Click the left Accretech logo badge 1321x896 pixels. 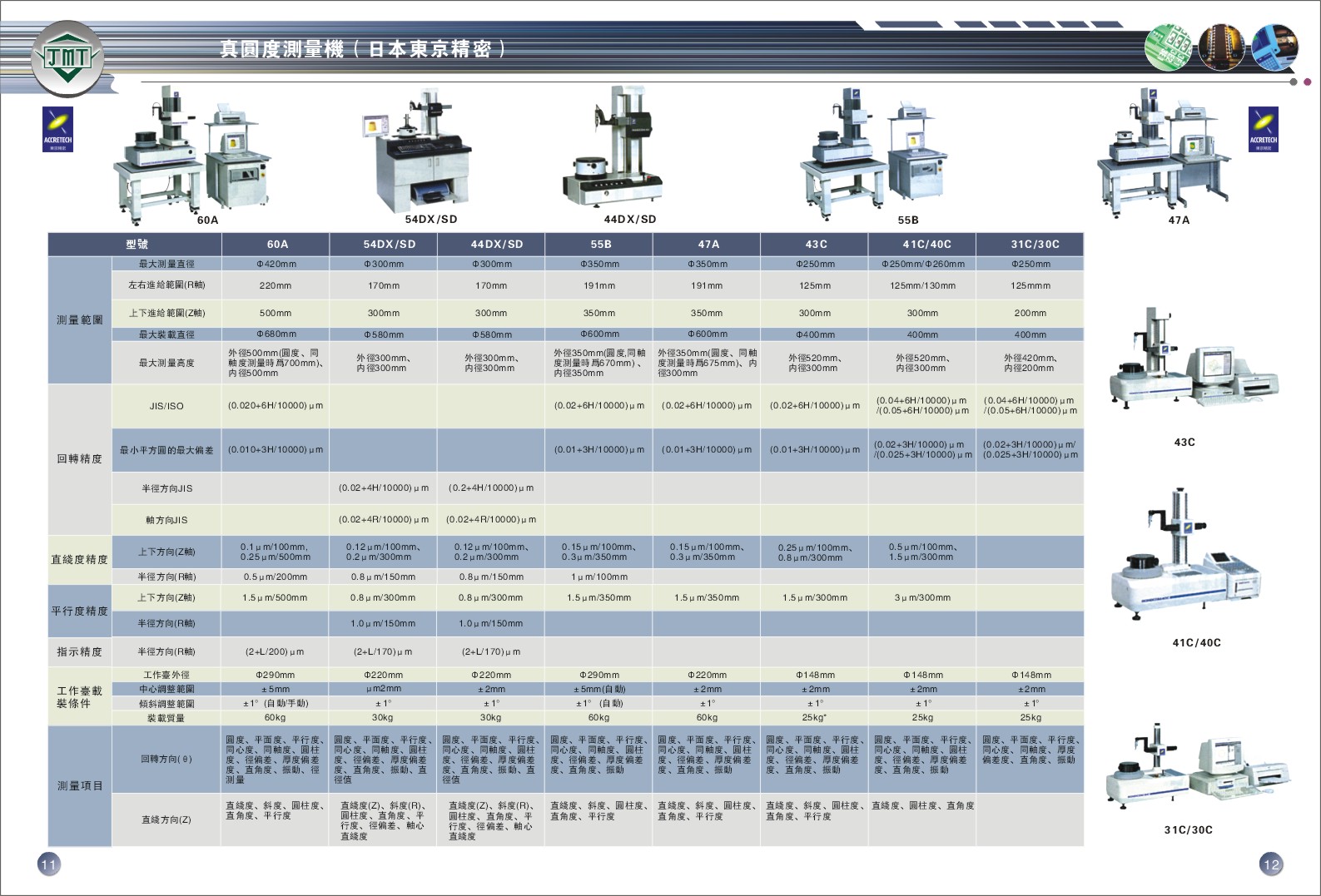click(58, 129)
